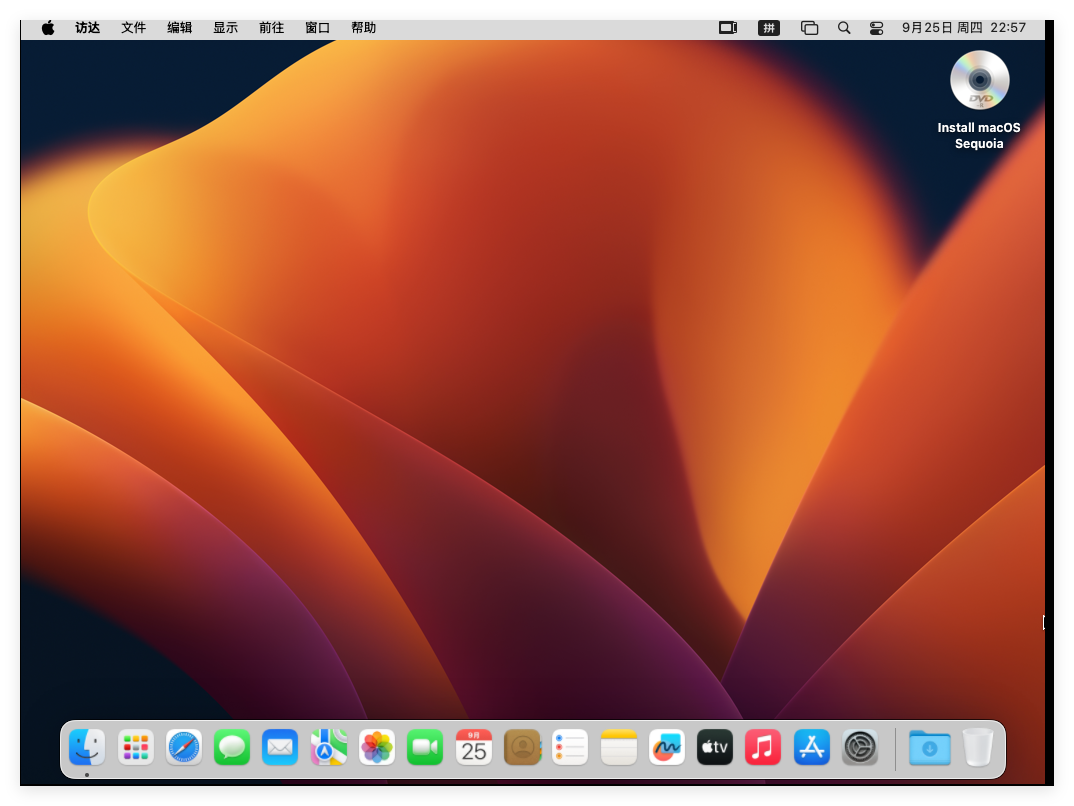Open the Freeform app

[667, 747]
